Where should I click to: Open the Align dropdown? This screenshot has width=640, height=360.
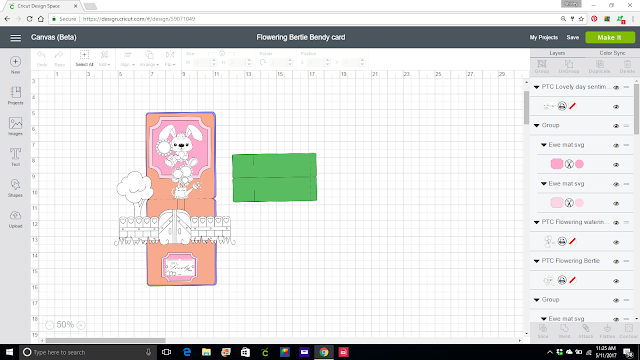click(128, 58)
